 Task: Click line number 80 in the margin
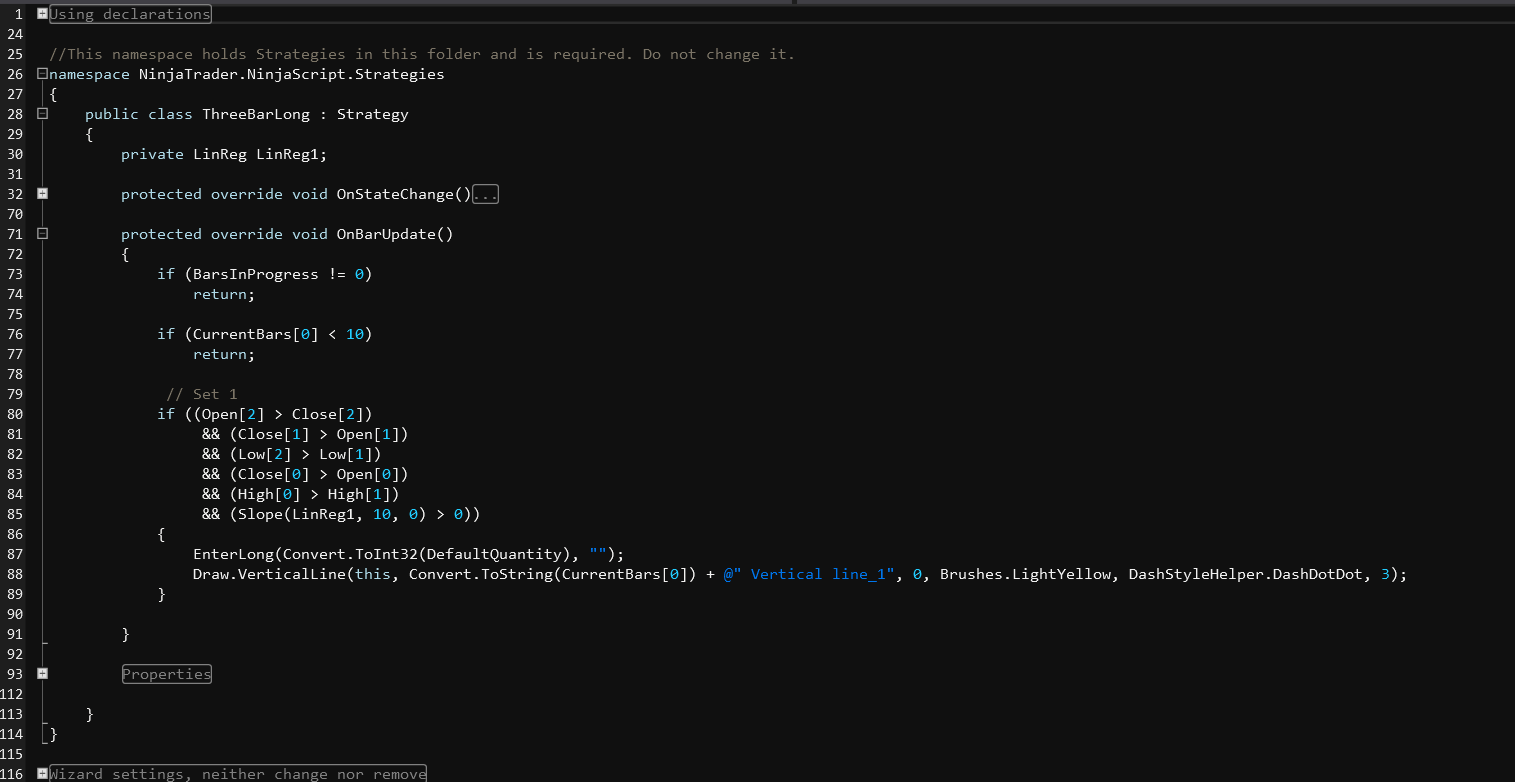tap(14, 414)
